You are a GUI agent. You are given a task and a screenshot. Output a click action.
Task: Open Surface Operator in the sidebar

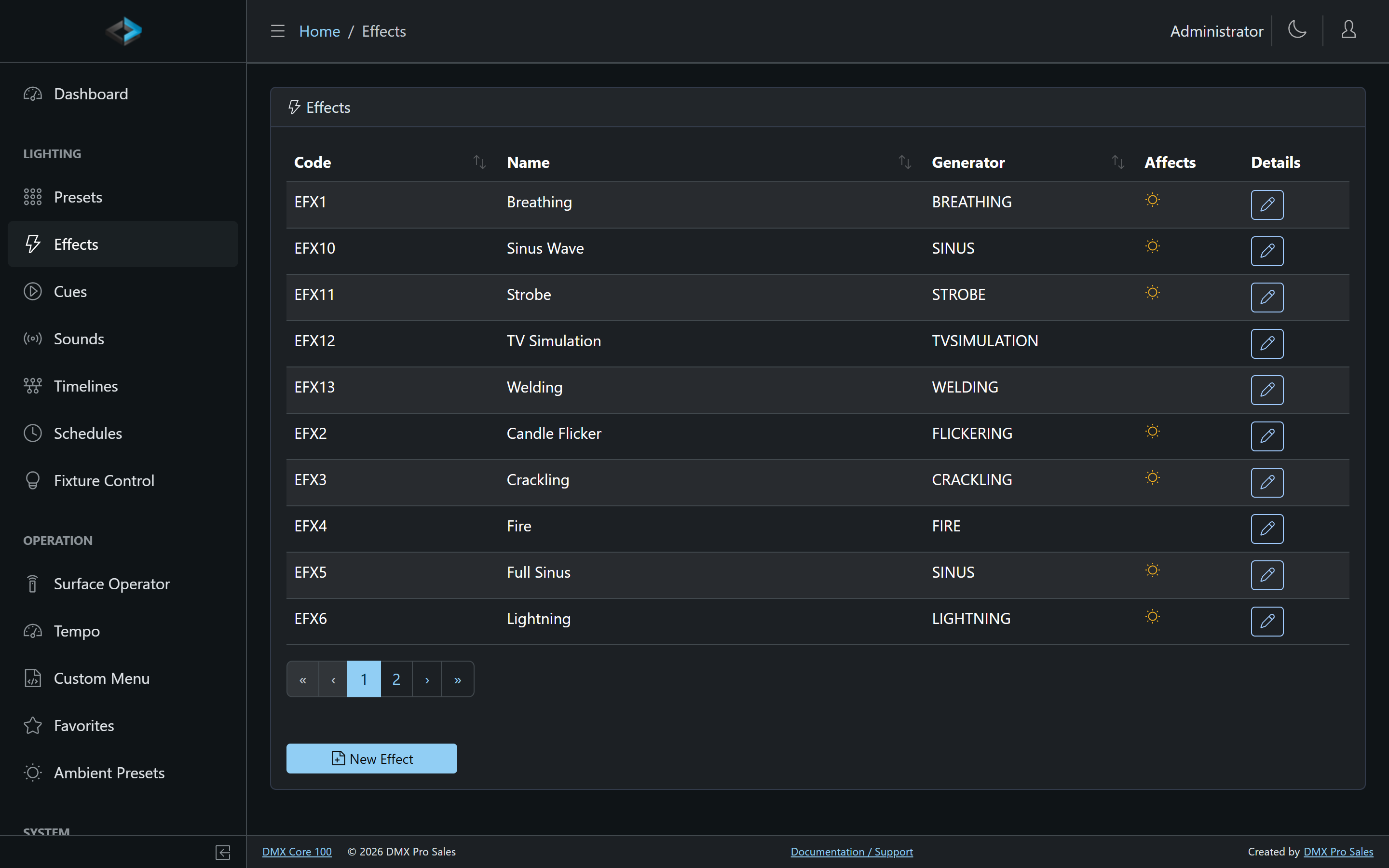tap(123, 584)
